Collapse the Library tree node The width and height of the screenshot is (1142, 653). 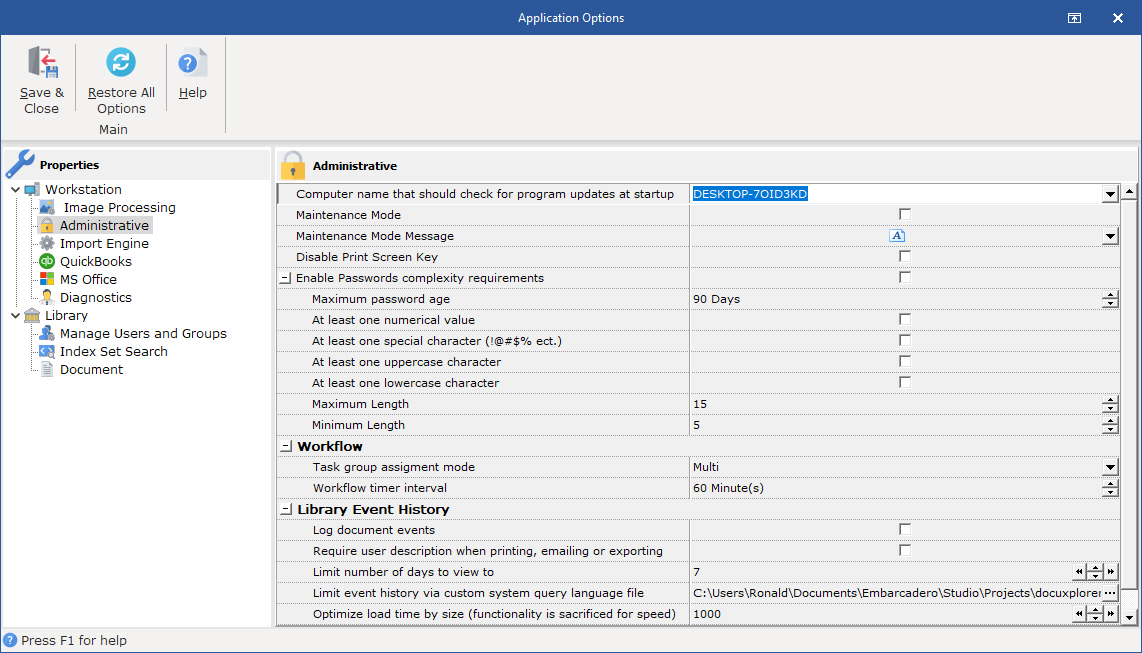point(15,315)
